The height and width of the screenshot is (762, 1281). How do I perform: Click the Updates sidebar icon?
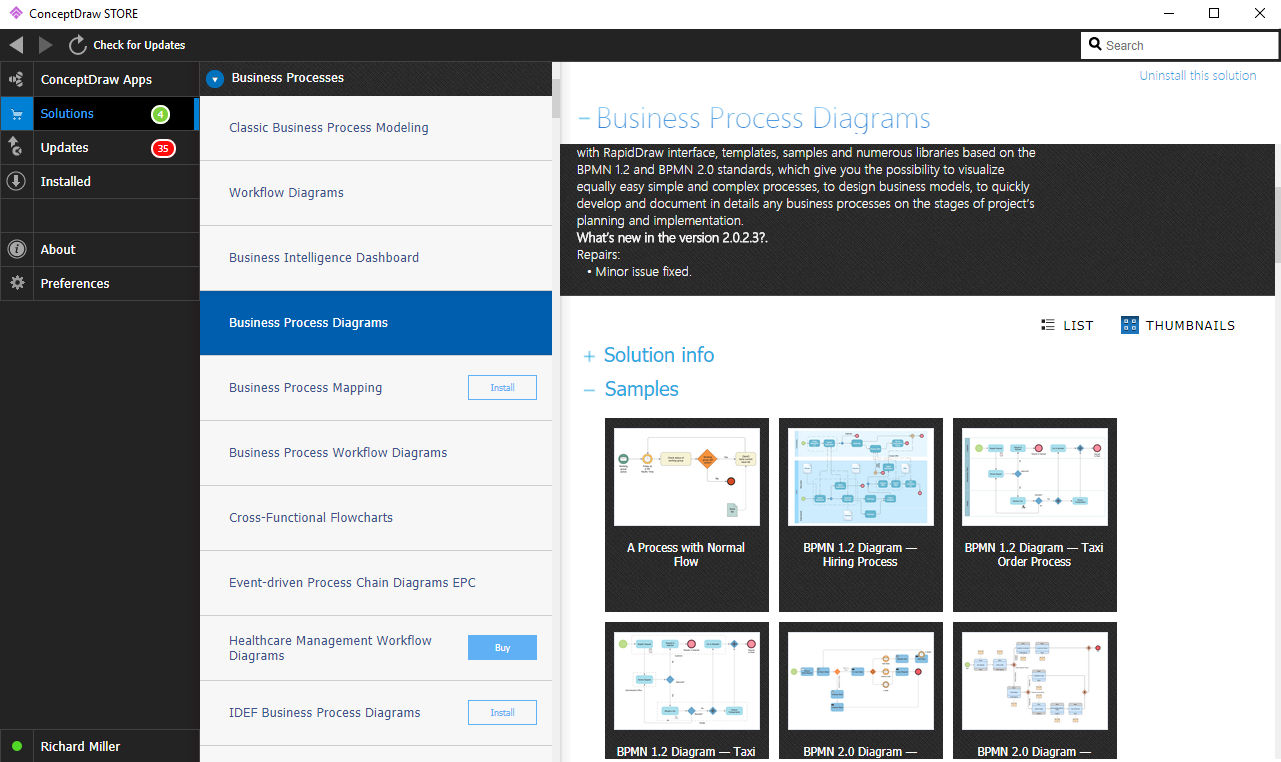point(16,148)
